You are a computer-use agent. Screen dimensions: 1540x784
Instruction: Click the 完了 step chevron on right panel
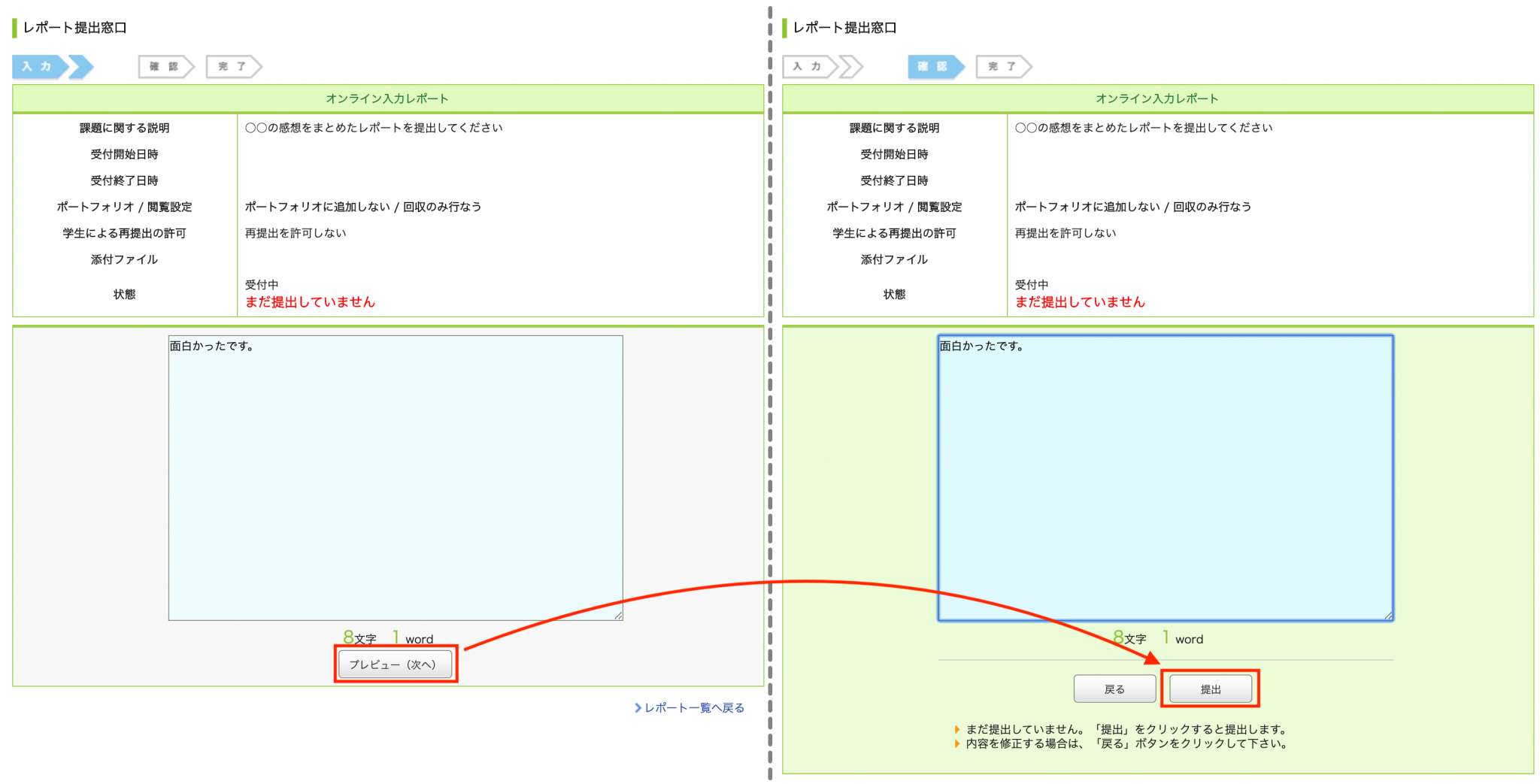[x=1003, y=66]
